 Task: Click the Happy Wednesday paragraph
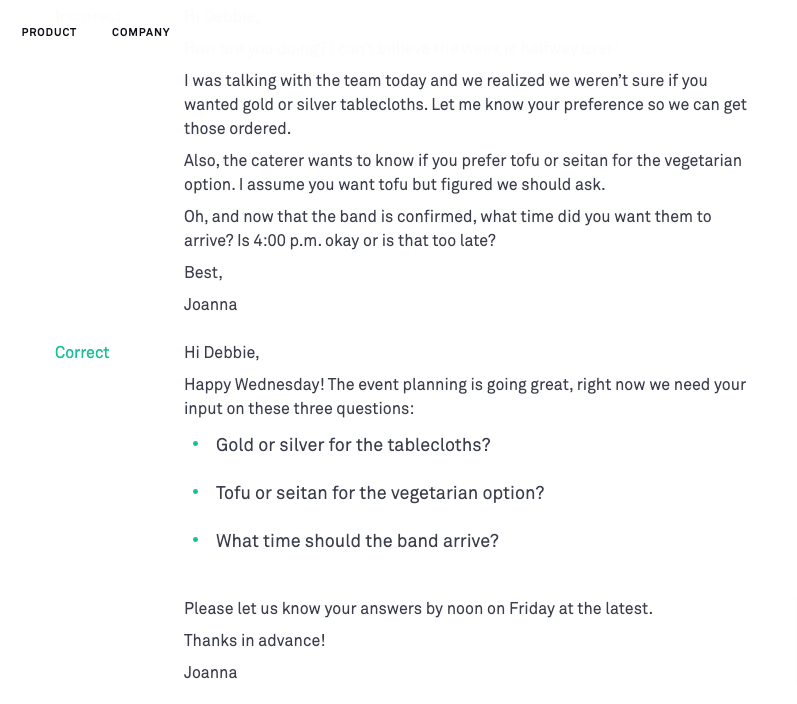pos(465,396)
